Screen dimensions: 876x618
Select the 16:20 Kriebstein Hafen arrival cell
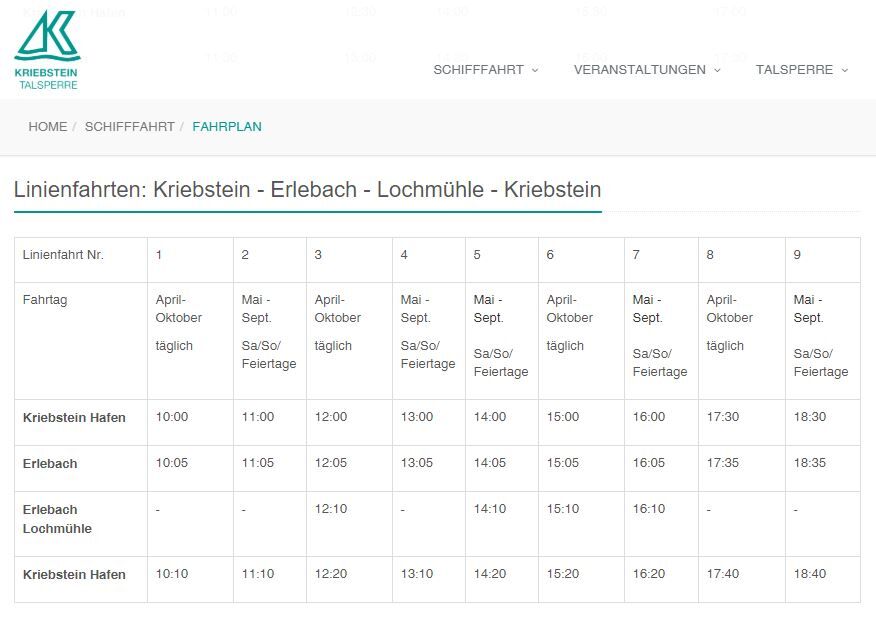tap(649, 575)
